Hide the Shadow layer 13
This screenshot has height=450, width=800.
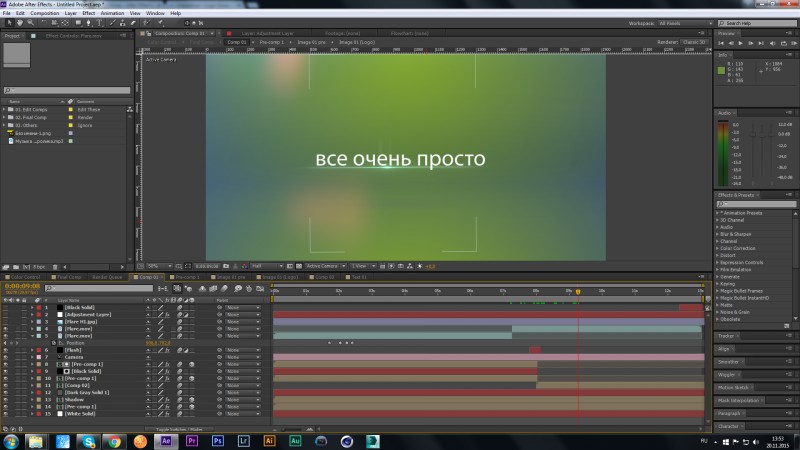6,399
